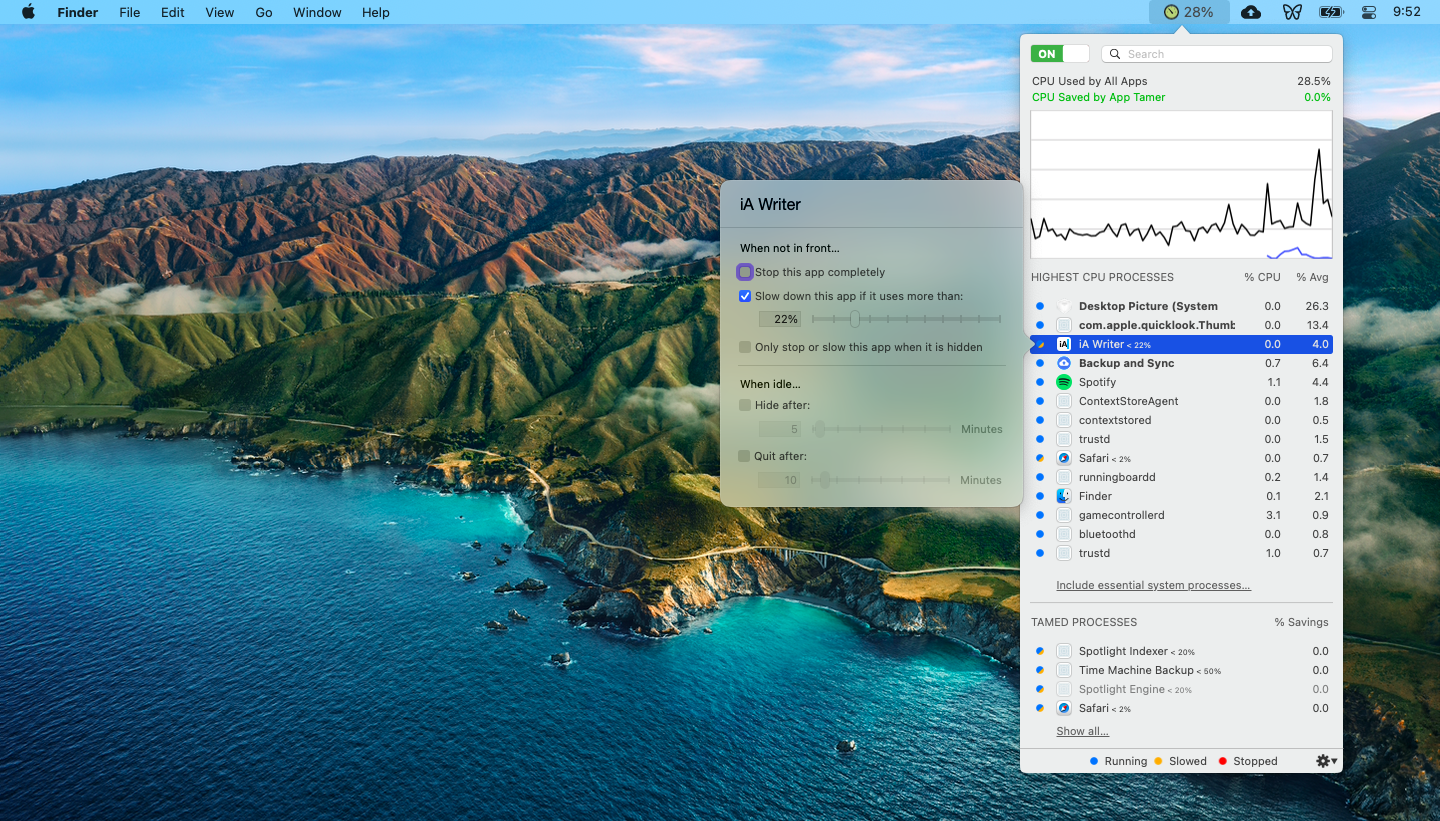Click status dot beside Spotlight Indexer
This screenshot has width=1440, height=821.
coord(1040,651)
